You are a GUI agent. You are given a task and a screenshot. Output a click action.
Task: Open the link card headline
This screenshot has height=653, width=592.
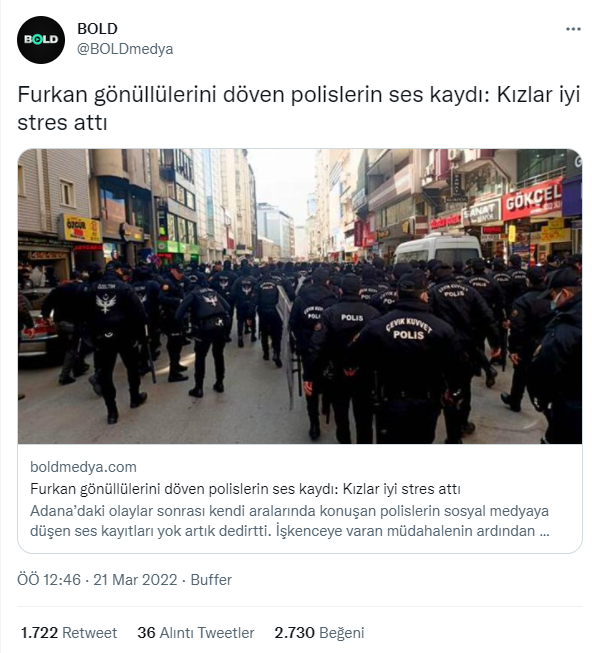245,489
